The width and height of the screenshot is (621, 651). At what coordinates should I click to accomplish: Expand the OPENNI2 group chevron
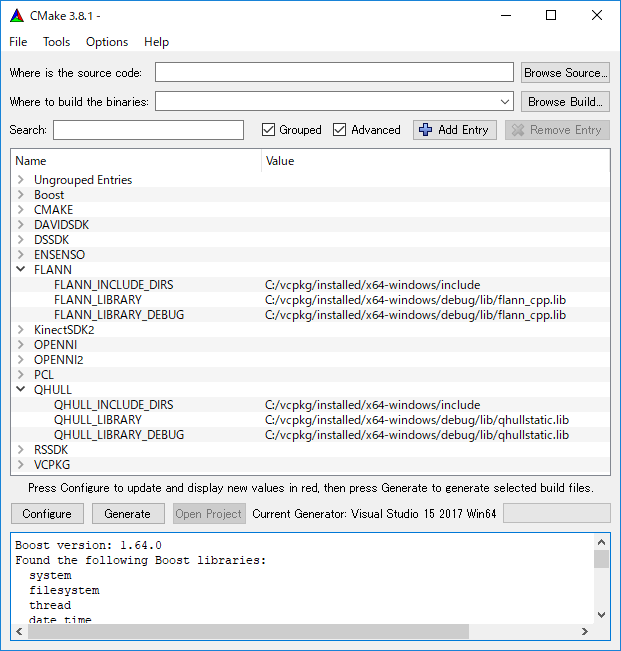[20, 360]
